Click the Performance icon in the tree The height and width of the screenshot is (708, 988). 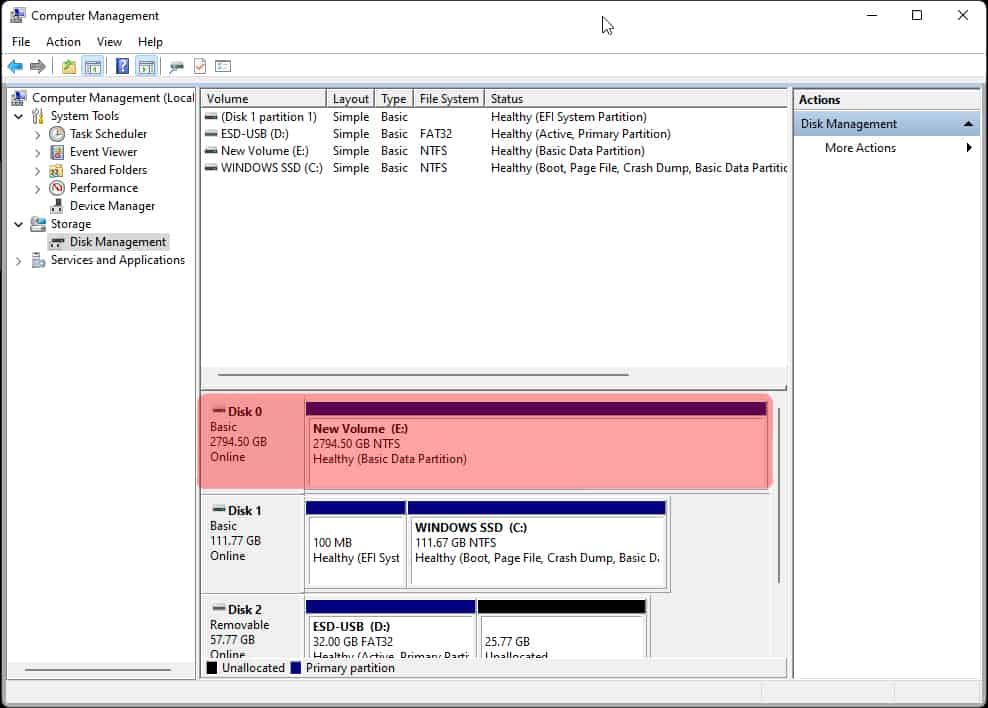[x=57, y=188]
